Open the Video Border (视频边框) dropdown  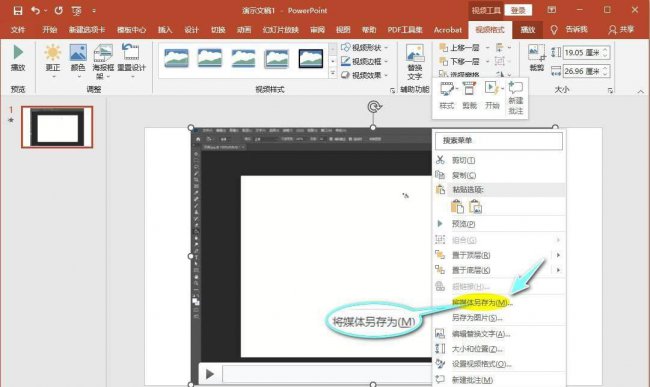click(365, 61)
